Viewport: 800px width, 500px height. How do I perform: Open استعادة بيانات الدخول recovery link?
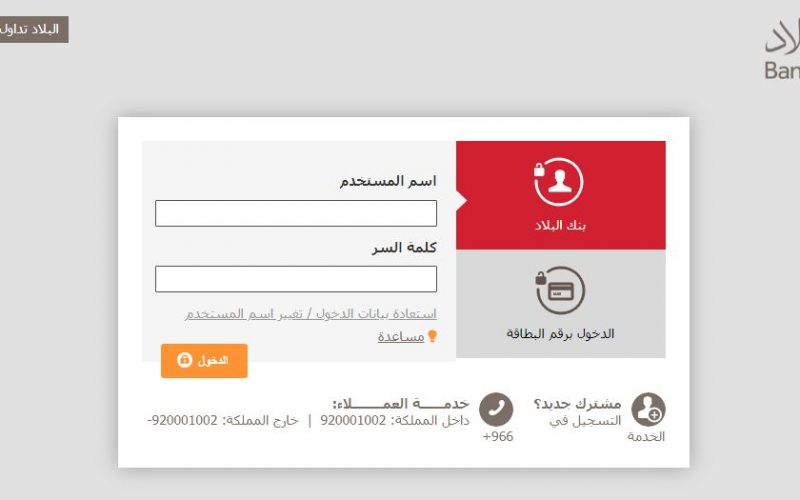tap(311, 313)
